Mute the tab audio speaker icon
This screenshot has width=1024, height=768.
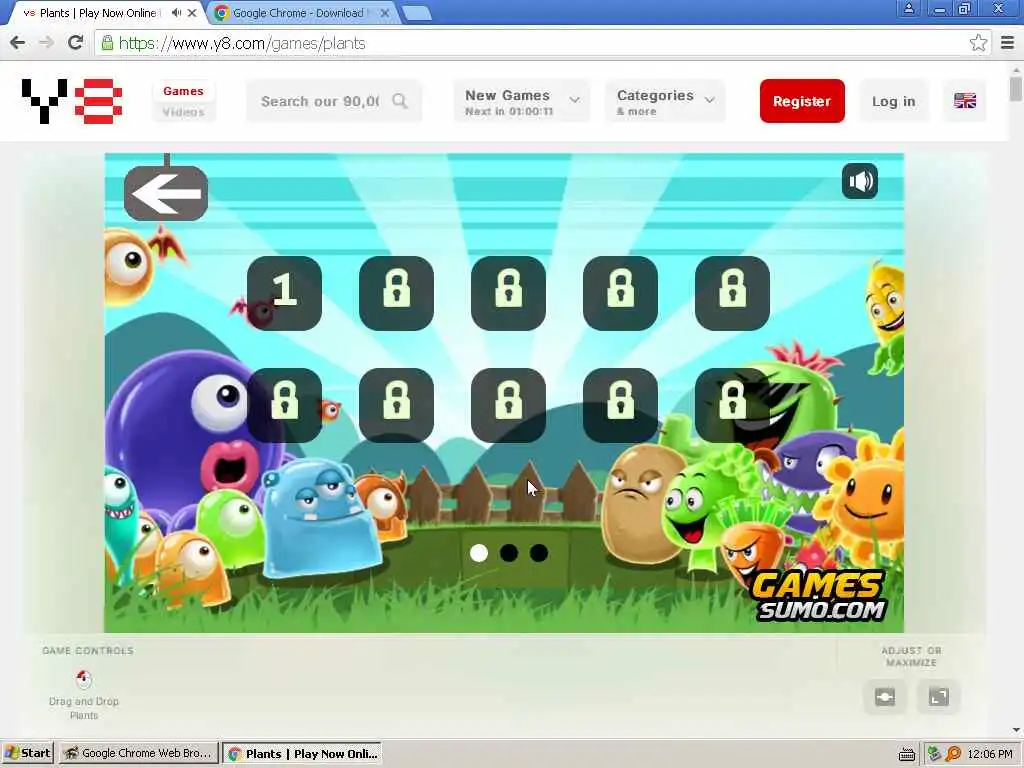[176, 12]
